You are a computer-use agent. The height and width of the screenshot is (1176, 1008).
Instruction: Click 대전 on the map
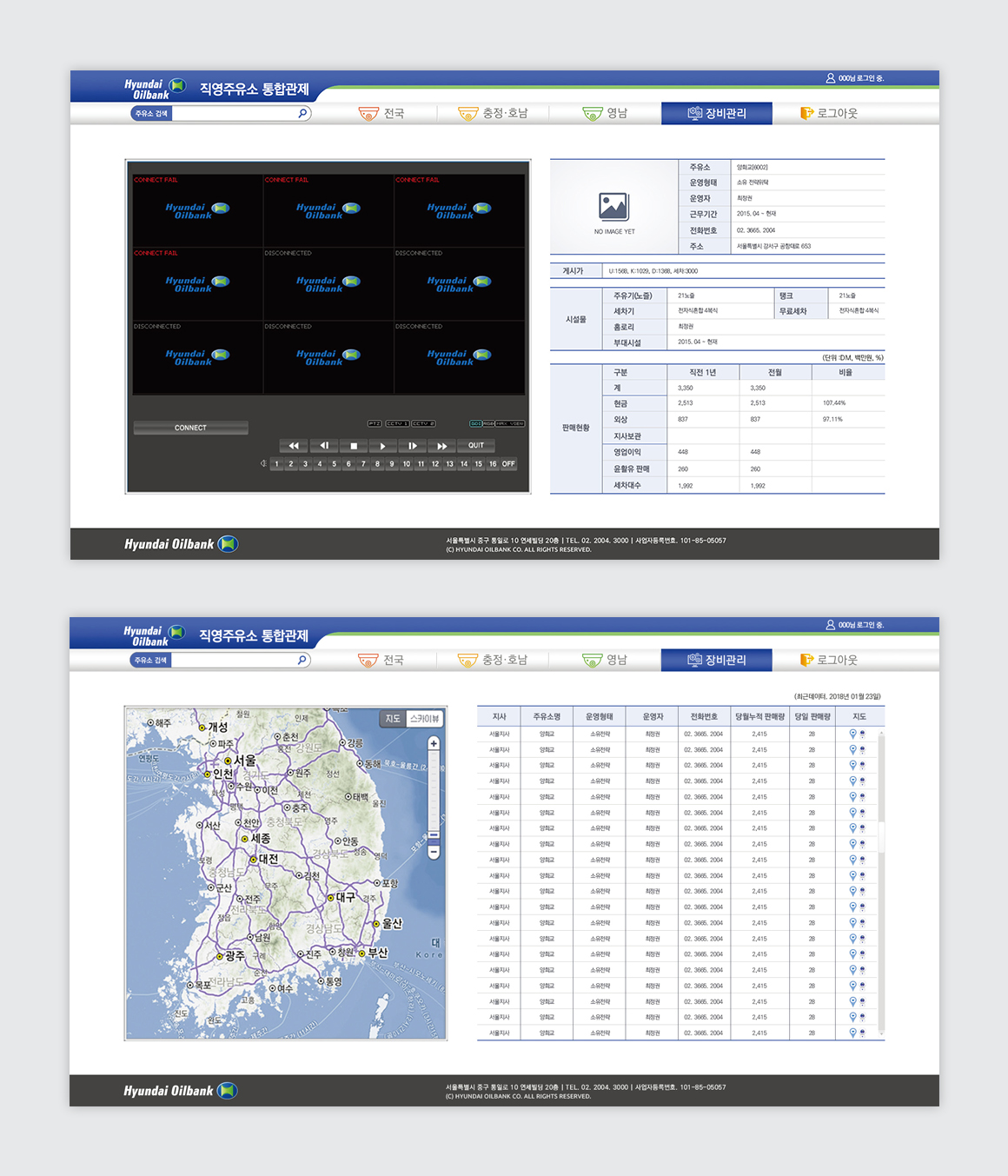click(264, 859)
